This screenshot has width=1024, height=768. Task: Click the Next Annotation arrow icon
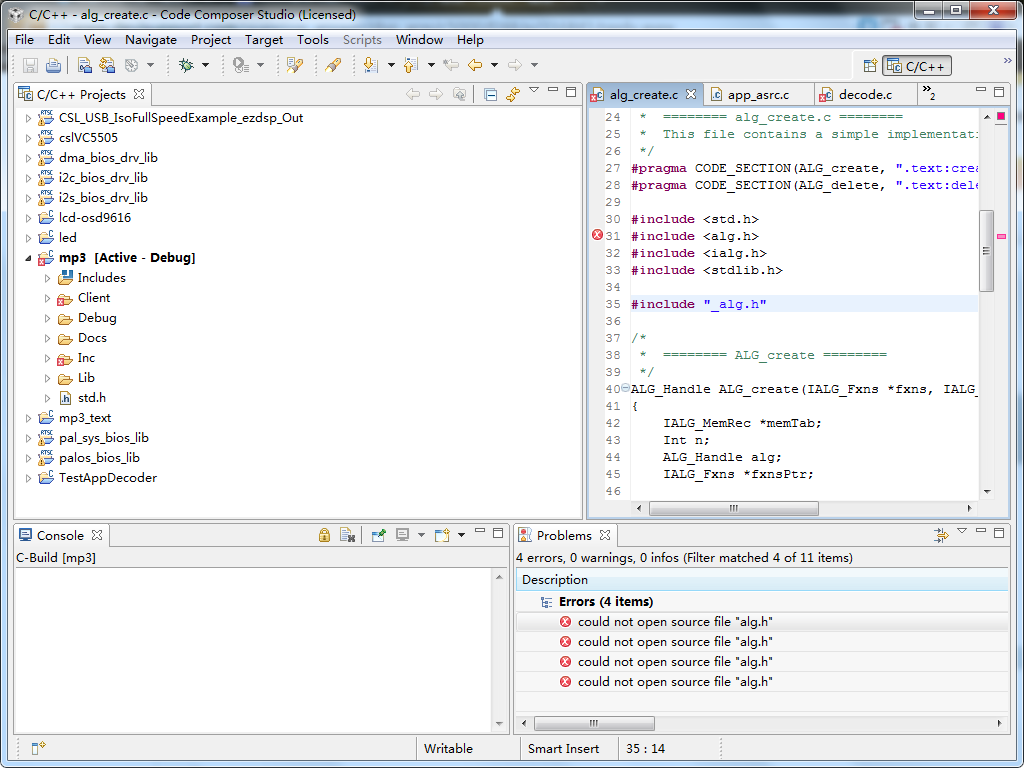(x=370, y=65)
